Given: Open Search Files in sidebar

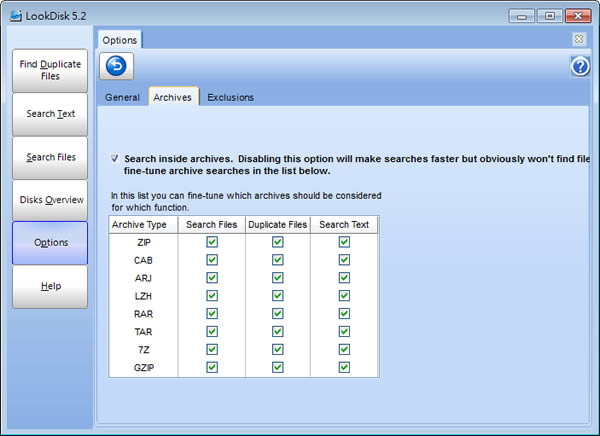Looking at the screenshot, I should click(x=50, y=157).
